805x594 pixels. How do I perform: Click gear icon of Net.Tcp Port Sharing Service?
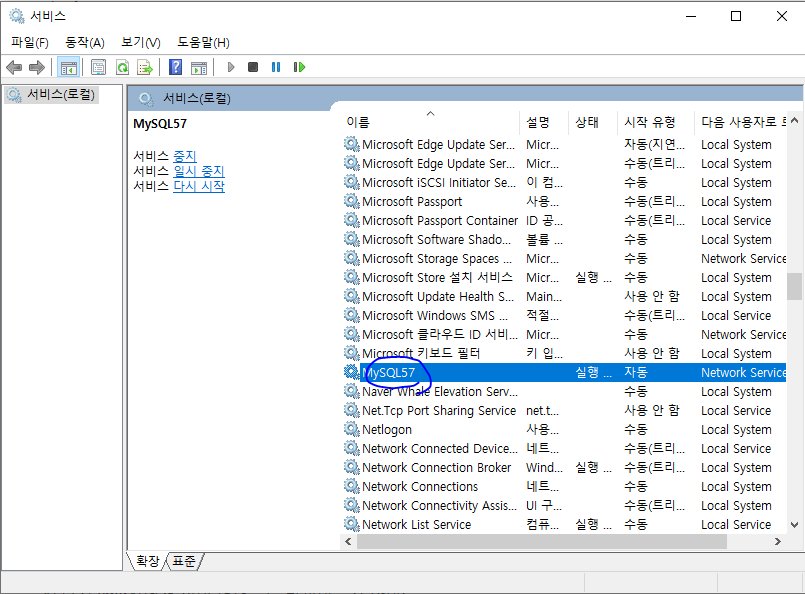[352, 410]
